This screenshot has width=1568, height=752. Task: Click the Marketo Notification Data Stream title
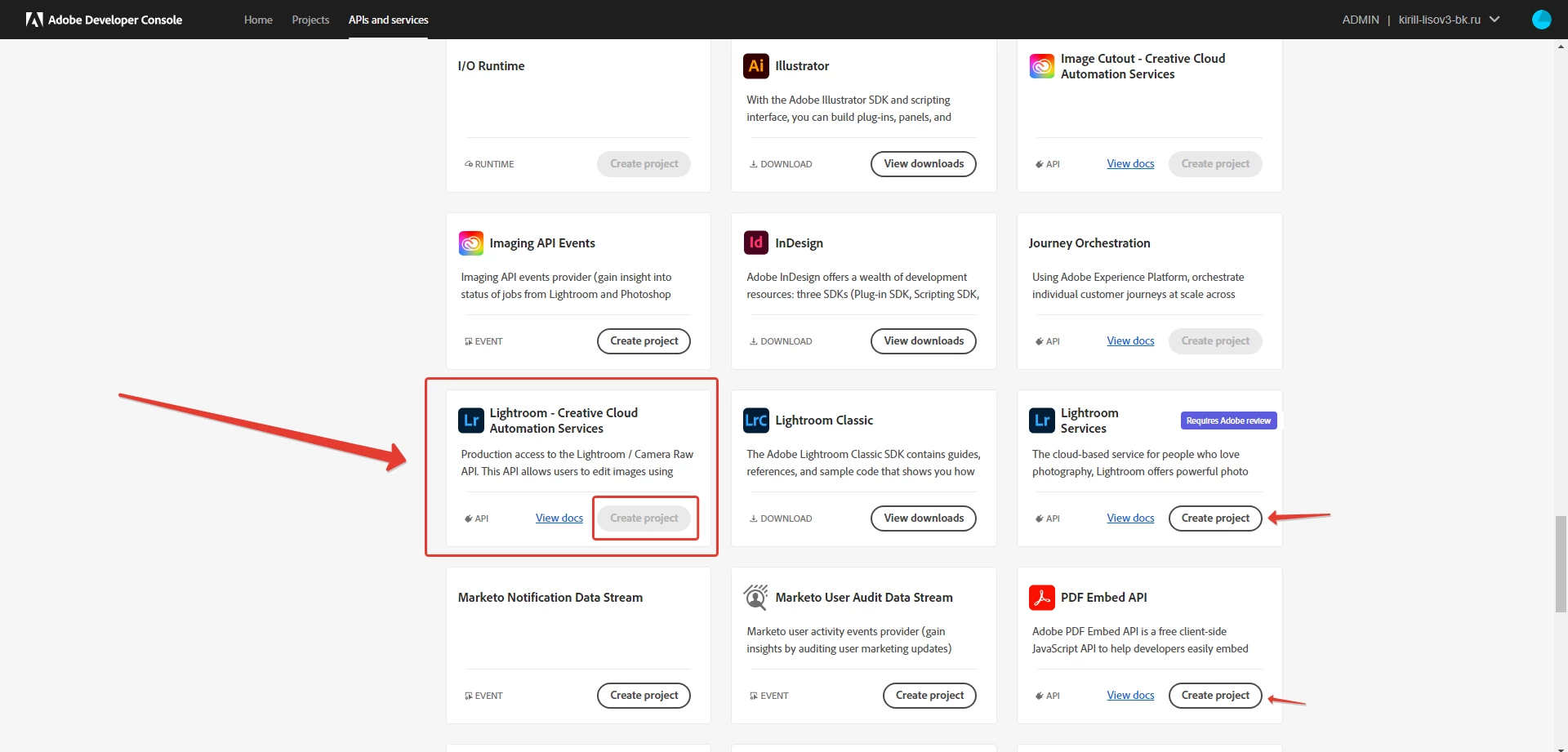click(x=550, y=598)
